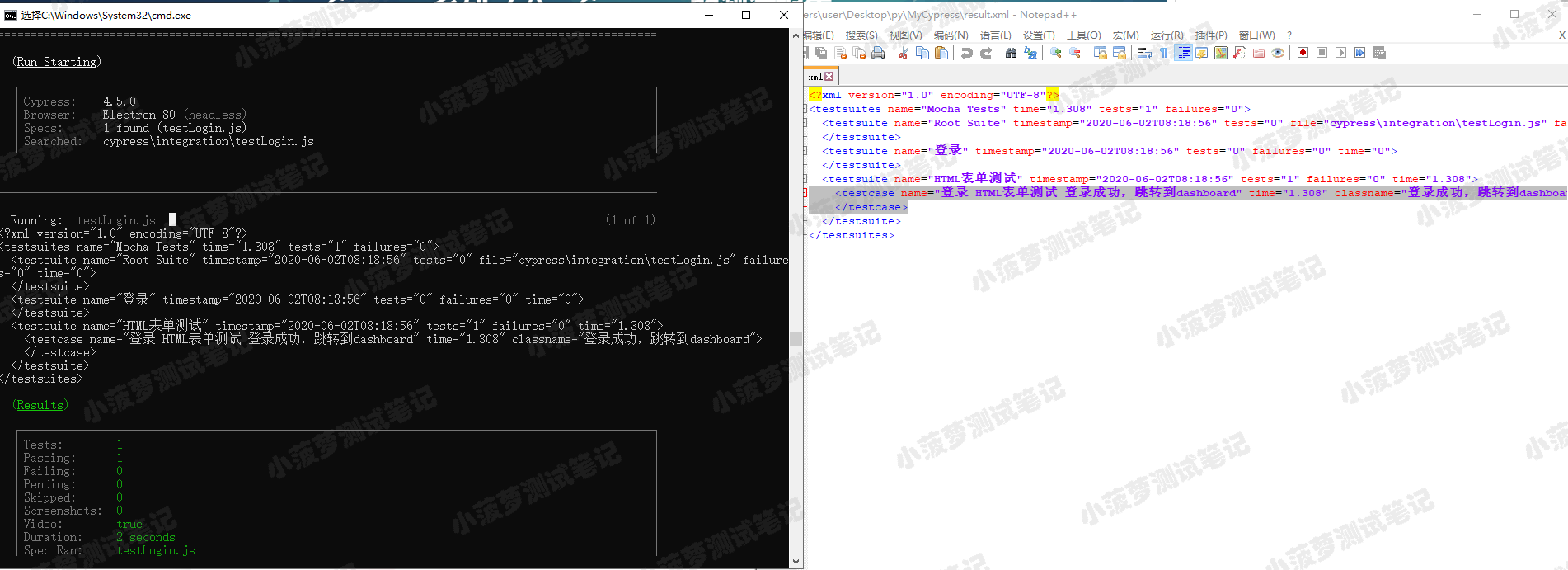Image resolution: width=1568 pixels, height=570 pixels.
Task: Click "(Run Starting)" text in cmd
Action: [x=57, y=62]
